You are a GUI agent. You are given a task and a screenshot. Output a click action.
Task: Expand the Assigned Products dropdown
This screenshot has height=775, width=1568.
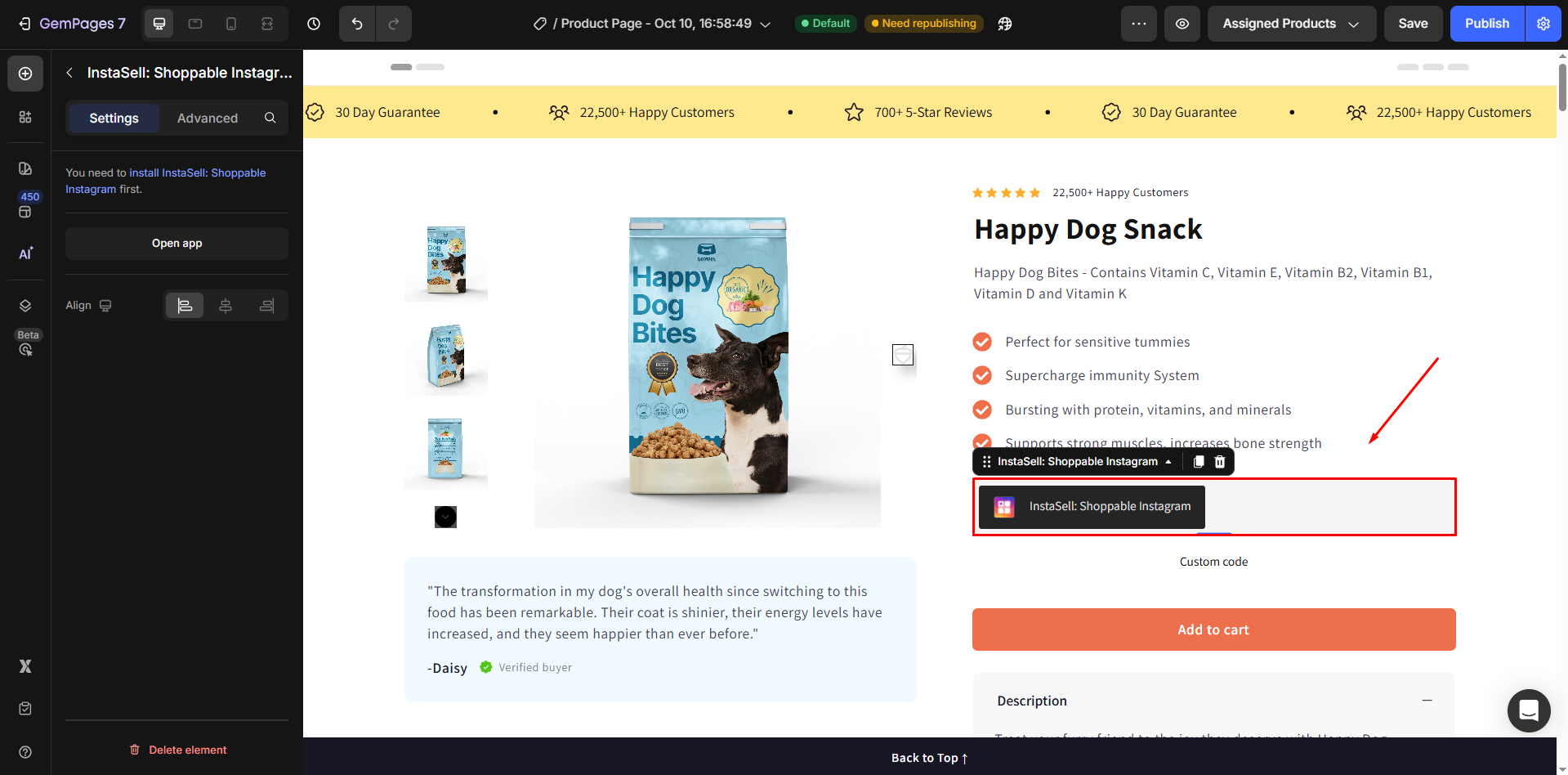tap(1291, 24)
